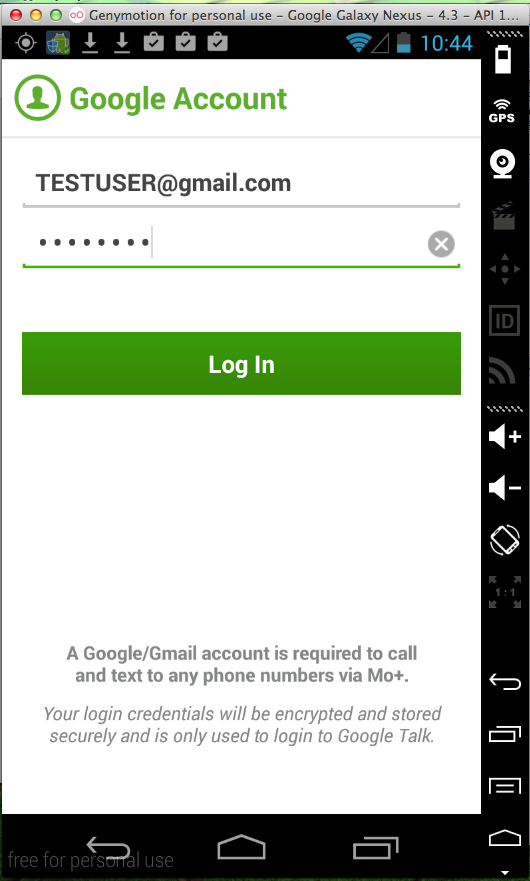Click the sidebar Home button
The width and height of the screenshot is (530, 881).
point(505,838)
